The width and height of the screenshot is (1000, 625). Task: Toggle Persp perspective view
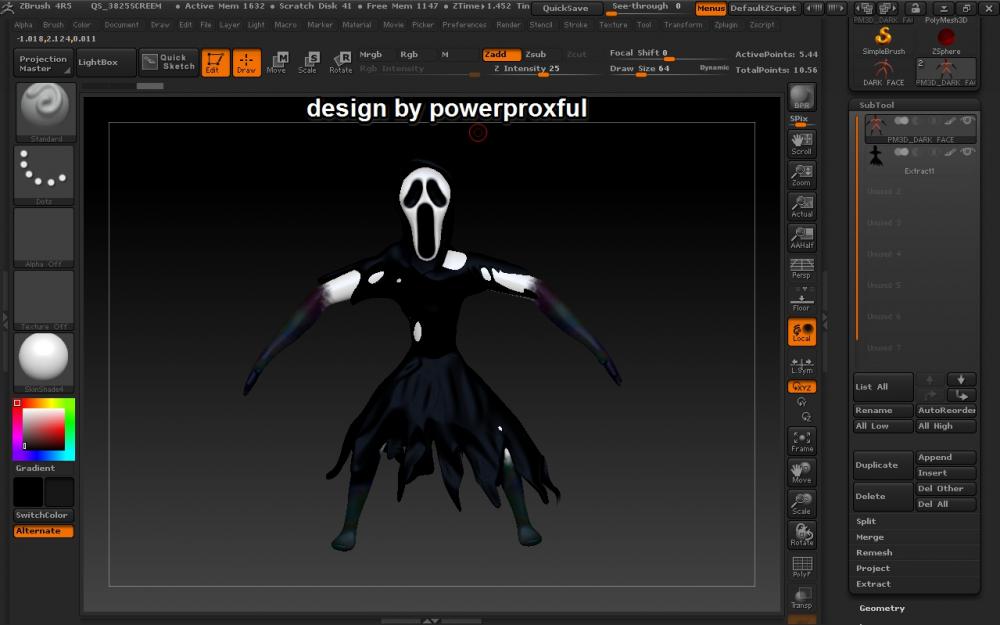(802, 268)
